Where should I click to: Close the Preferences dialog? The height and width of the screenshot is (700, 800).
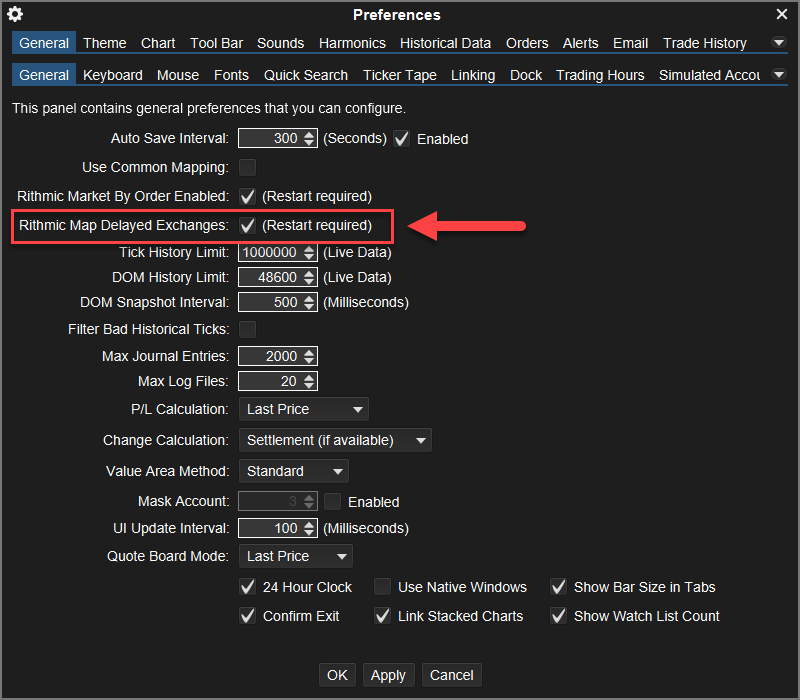[782, 14]
